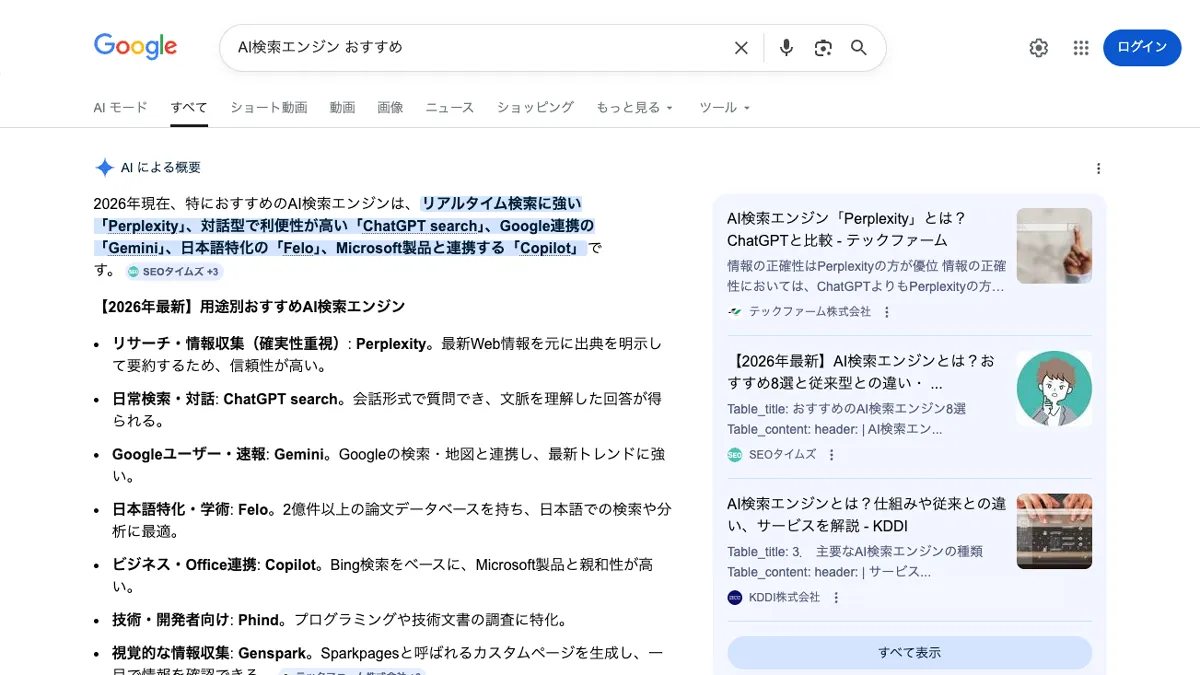The height and width of the screenshot is (675, 1200).
Task: Open three-dot menu beside テックファーム株式会社
Action: click(x=886, y=312)
